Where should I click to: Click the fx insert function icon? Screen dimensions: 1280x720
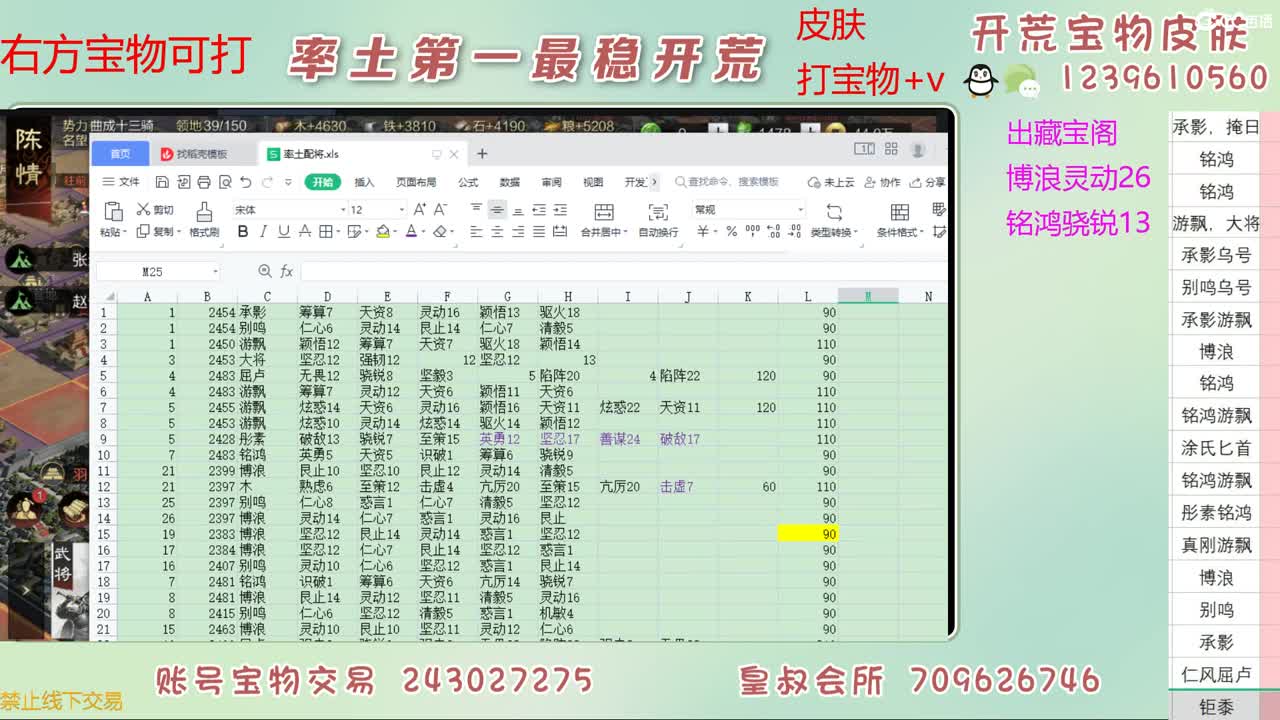286,271
